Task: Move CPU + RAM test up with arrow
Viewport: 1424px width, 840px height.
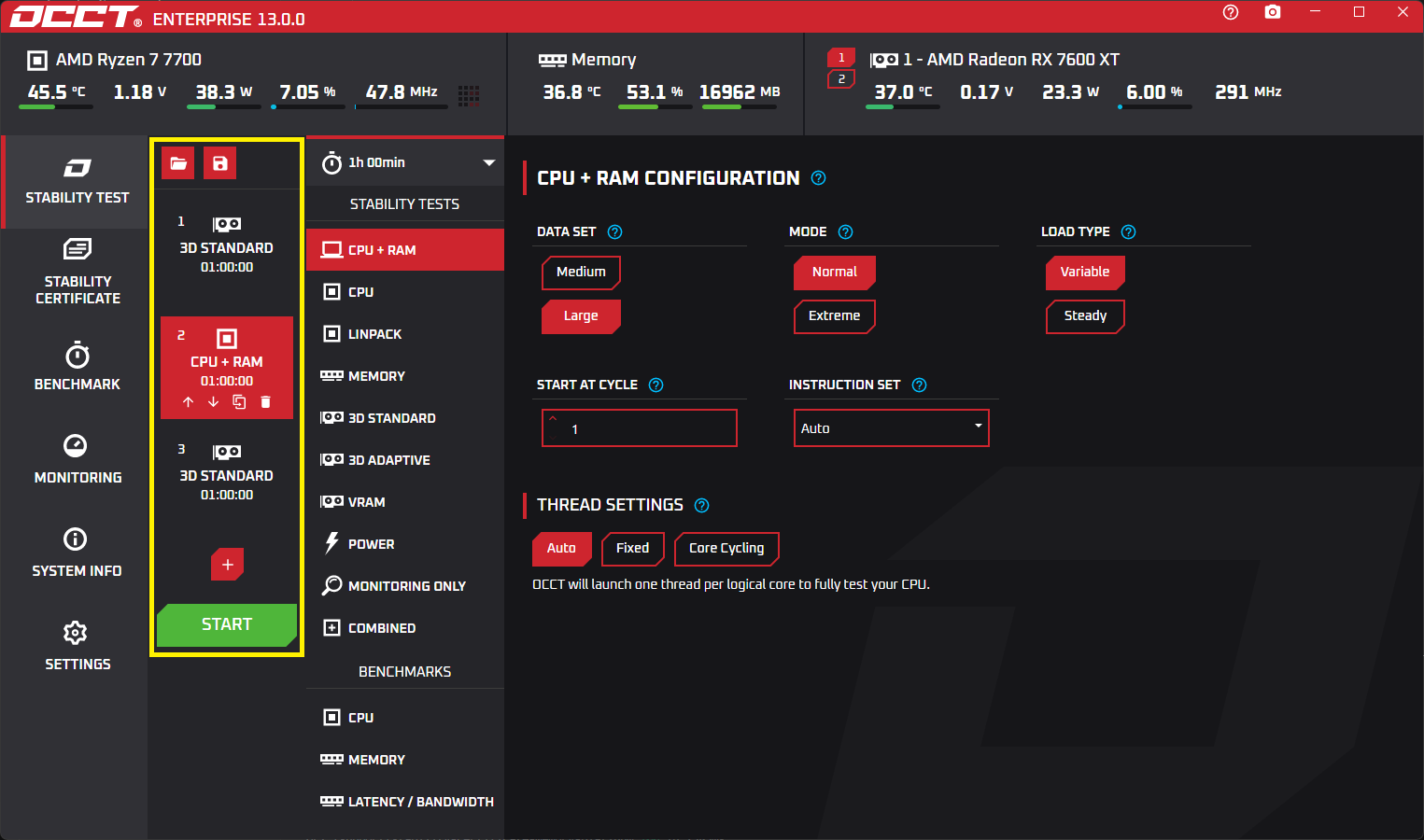Action: click(x=189, y=402)
